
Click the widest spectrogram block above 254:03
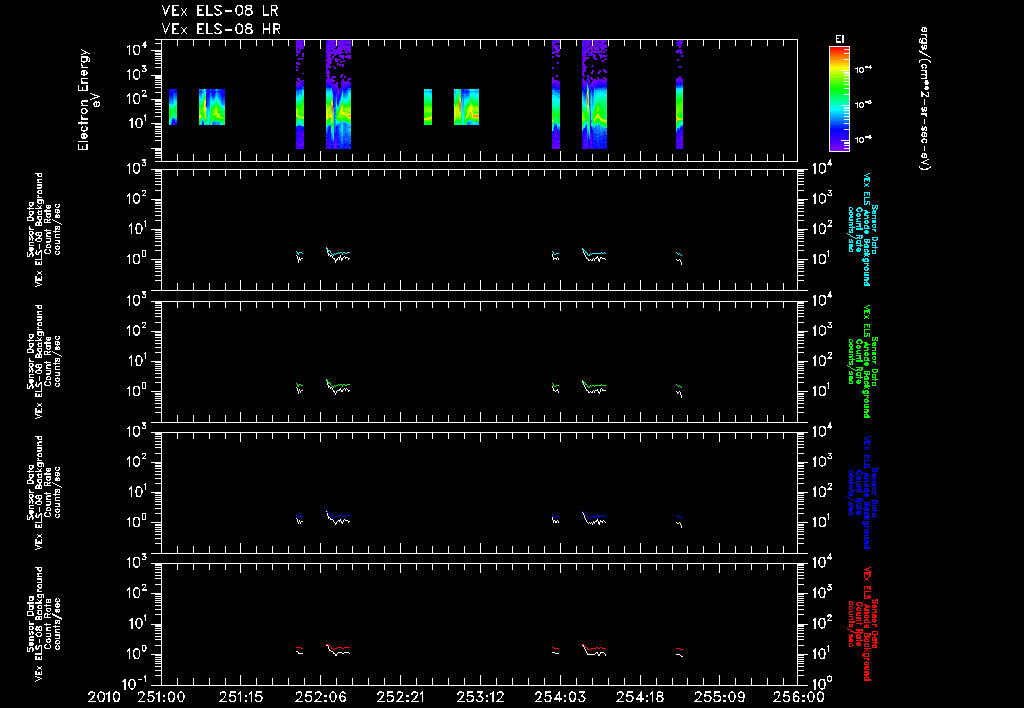594,94
